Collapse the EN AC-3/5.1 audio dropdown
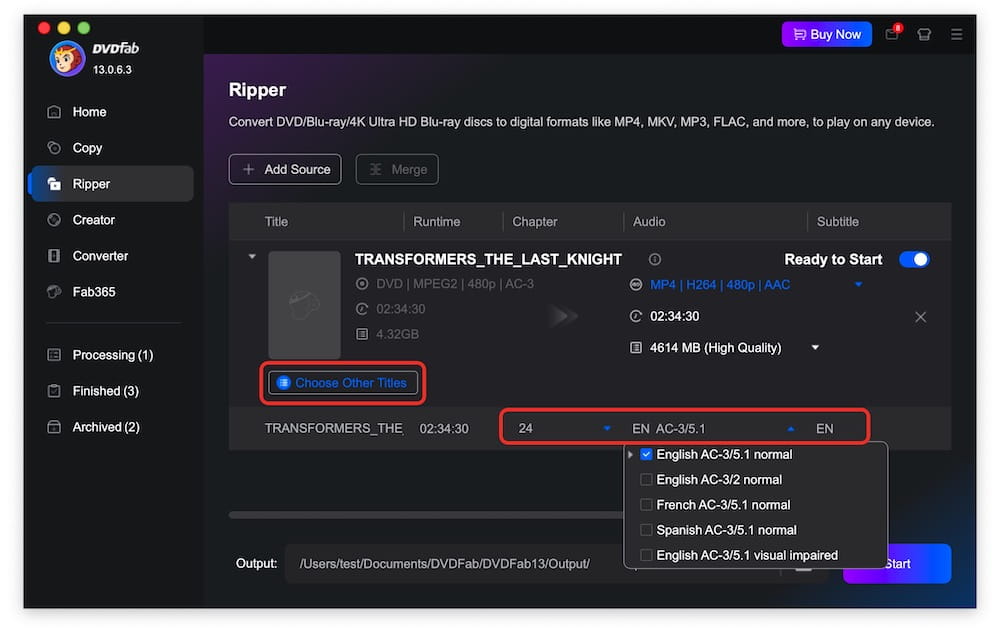The width and height of the screenshot is (1000, 641). [x=791, y=429]
